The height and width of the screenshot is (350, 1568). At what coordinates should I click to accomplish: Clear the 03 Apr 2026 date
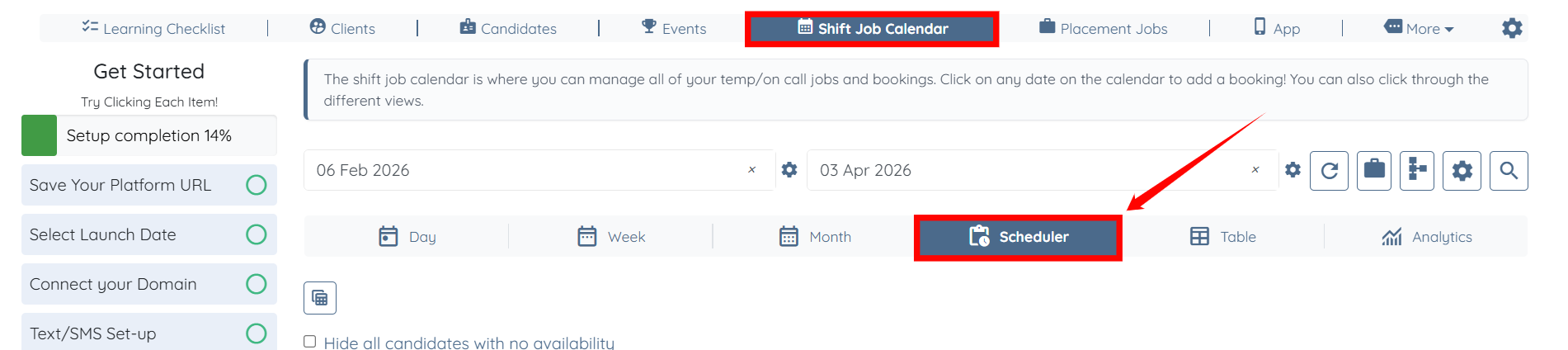(1255, 170)
